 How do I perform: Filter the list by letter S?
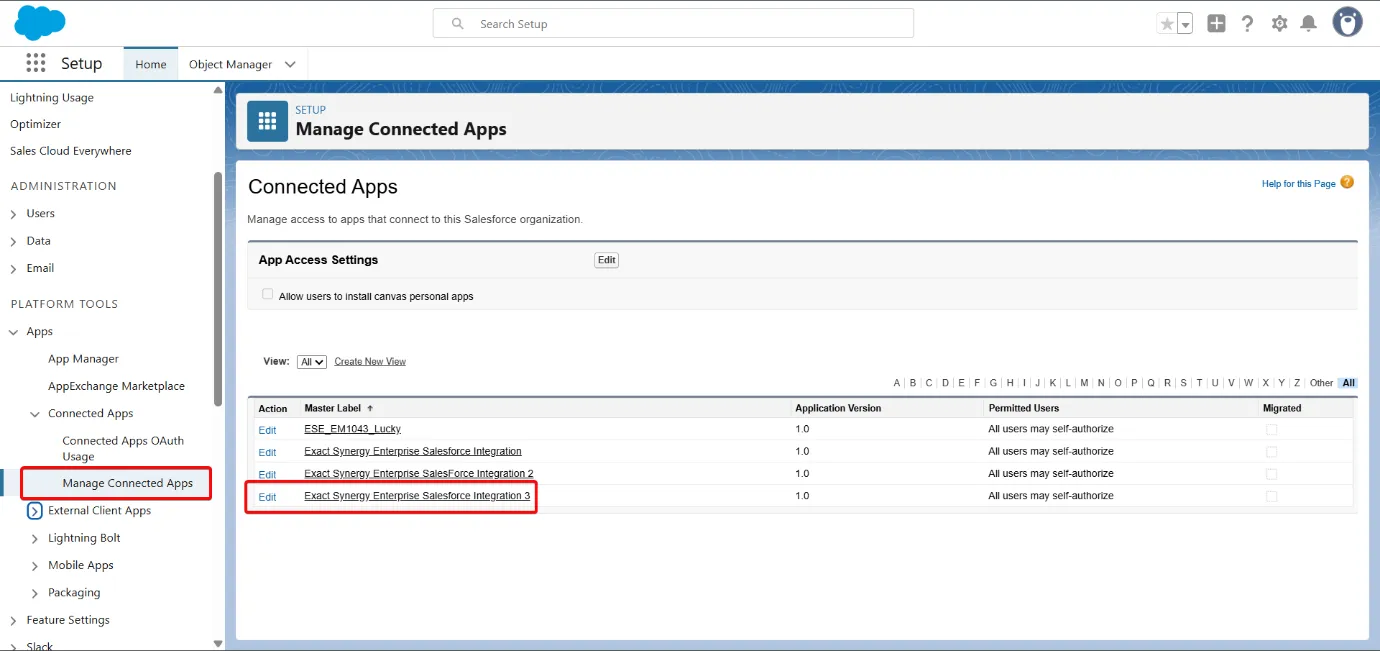[1183, 383]
